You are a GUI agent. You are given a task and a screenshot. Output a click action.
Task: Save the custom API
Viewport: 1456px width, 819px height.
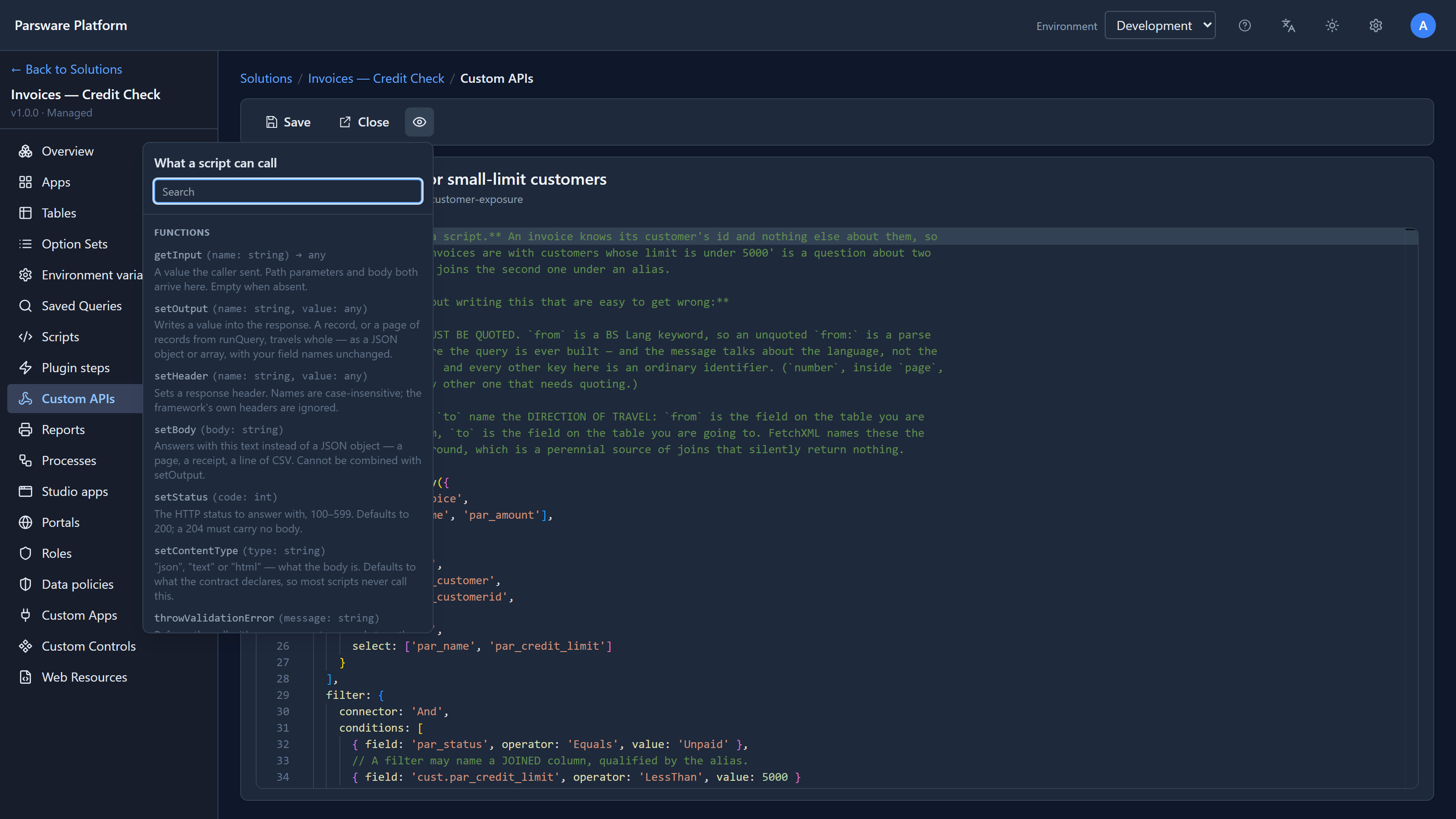(x=288, y=122)
